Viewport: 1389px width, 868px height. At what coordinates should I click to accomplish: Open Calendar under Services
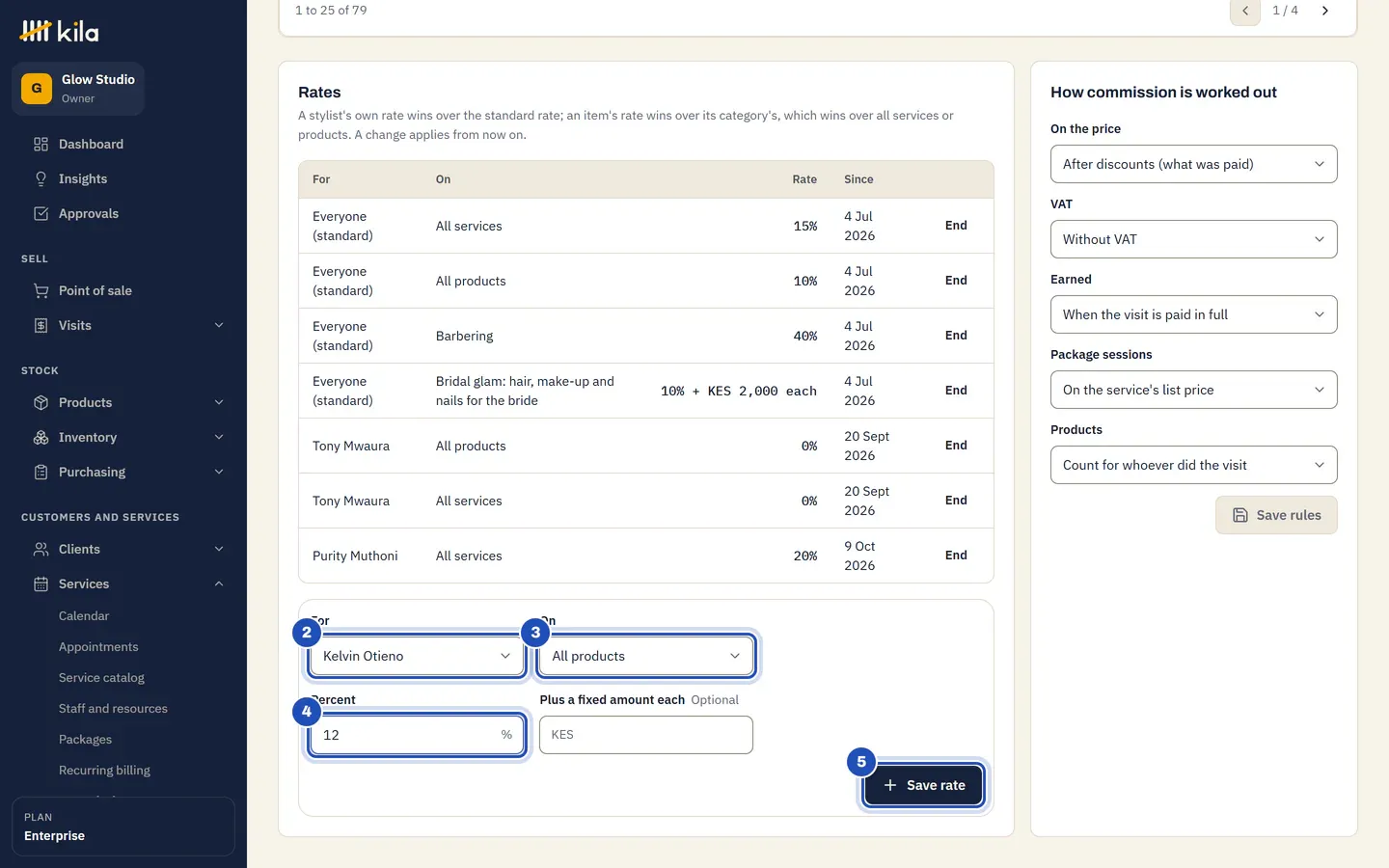(x=84, y=616)
